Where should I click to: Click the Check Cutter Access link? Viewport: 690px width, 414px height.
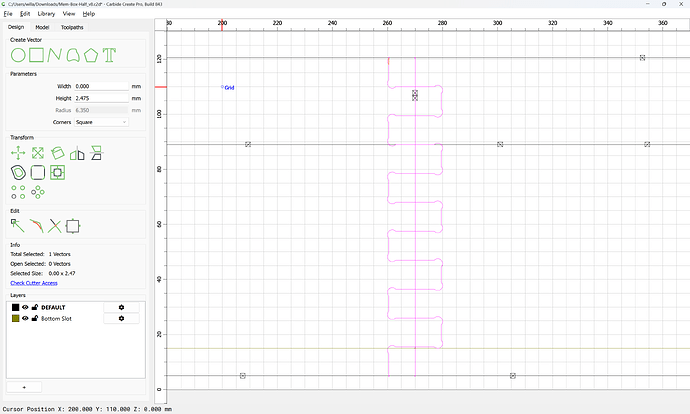(34, 283)
